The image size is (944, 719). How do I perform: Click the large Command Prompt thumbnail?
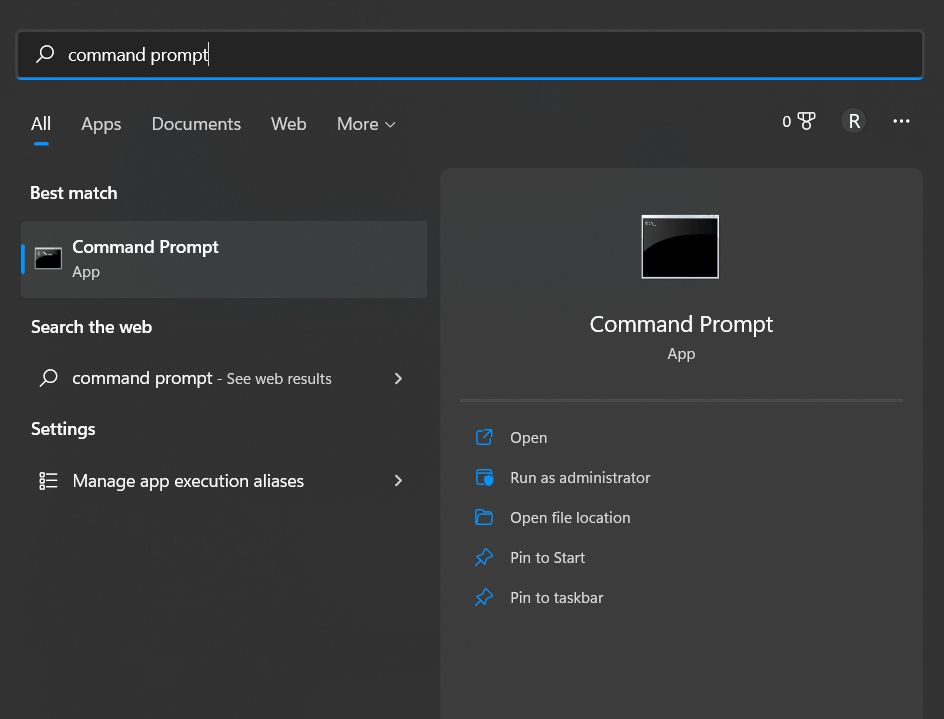point(680,247)
